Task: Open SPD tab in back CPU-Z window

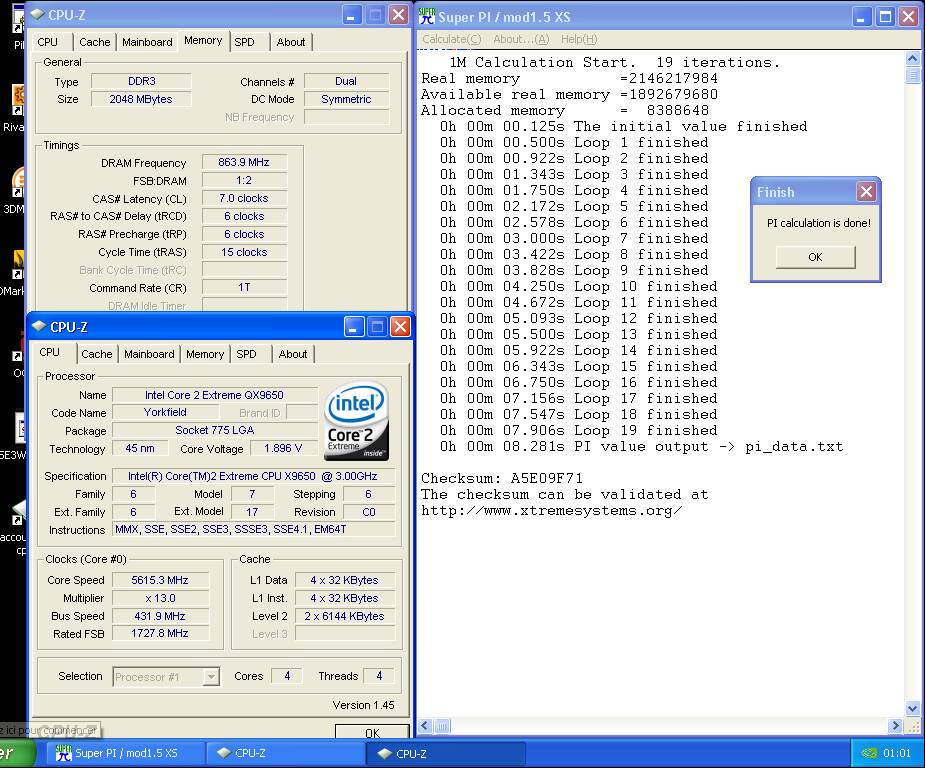Action: (x=244, y=42)
